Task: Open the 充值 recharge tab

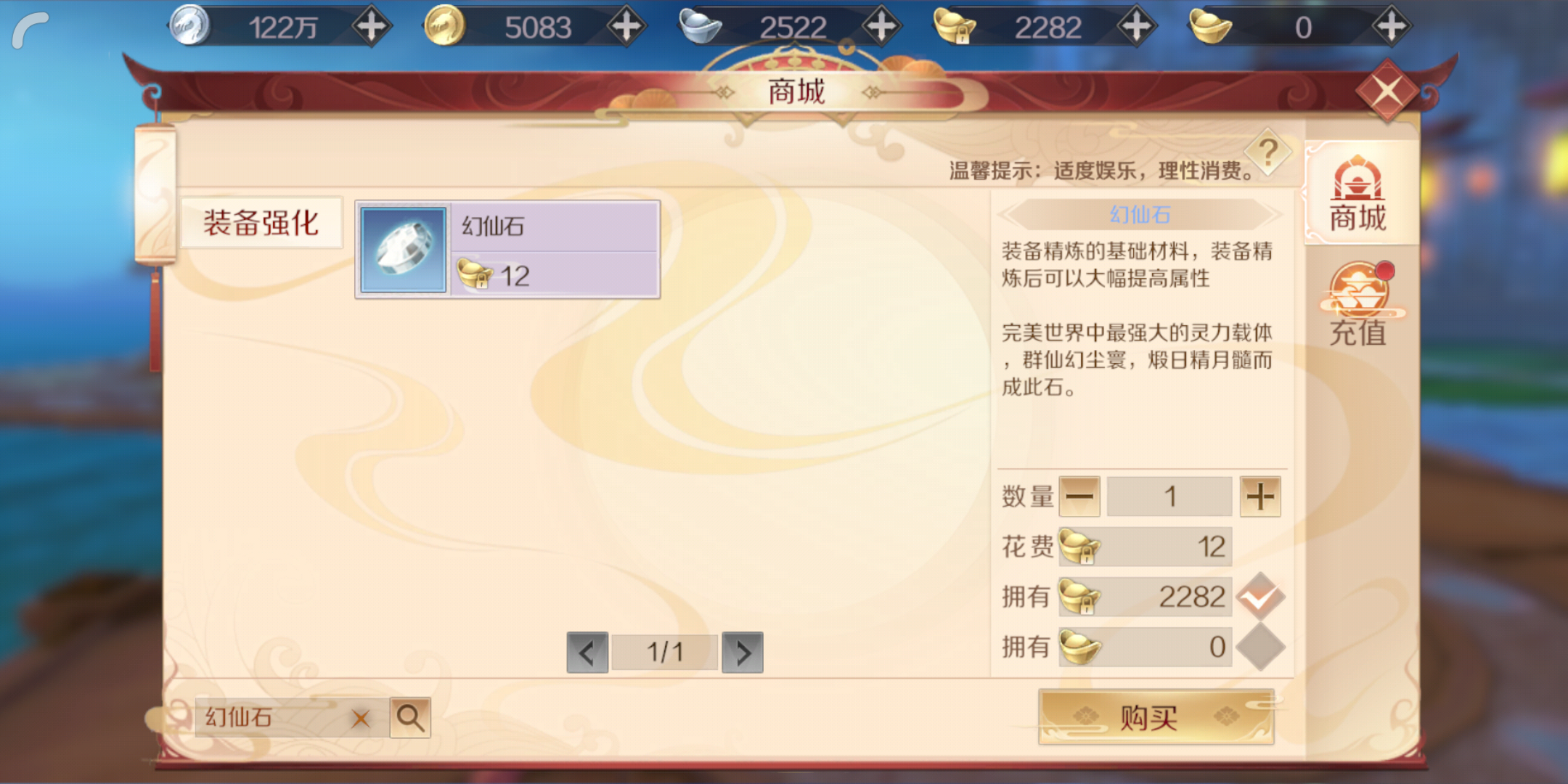Action: (1358, 305)
